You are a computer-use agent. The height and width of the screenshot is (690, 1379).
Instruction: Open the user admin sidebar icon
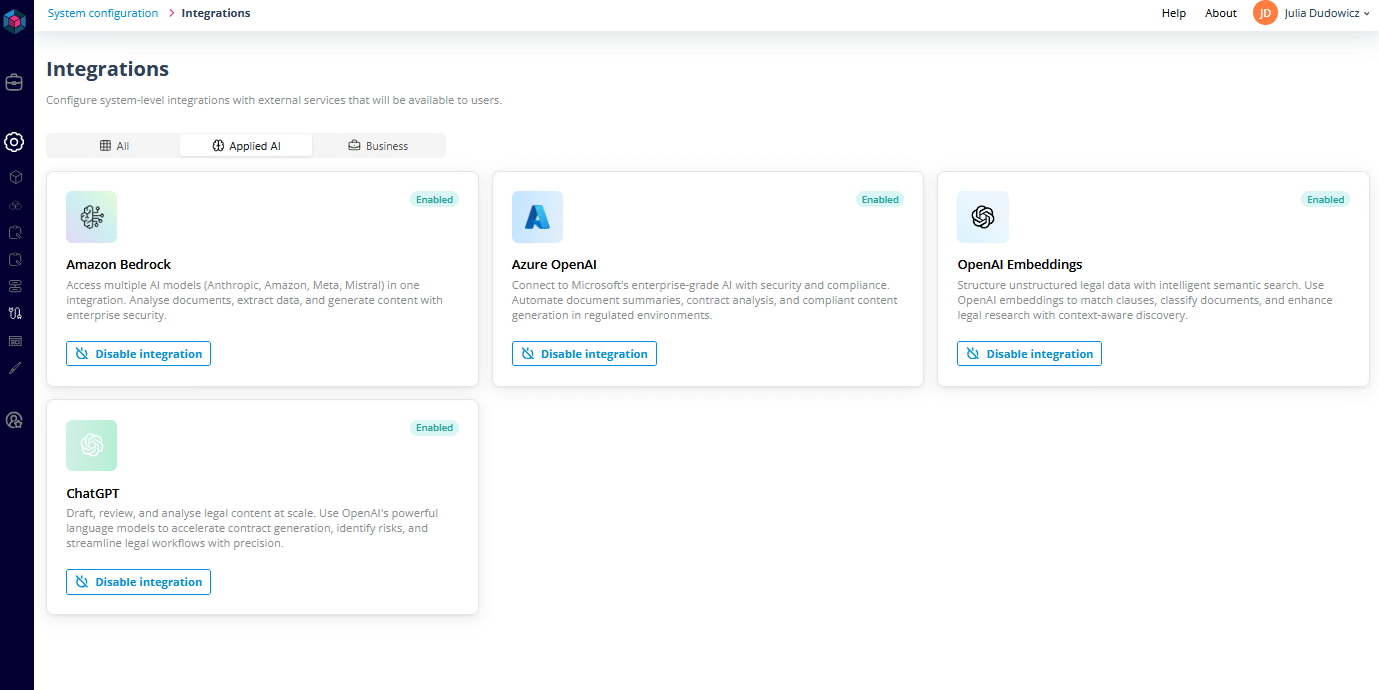click(14, 420)
